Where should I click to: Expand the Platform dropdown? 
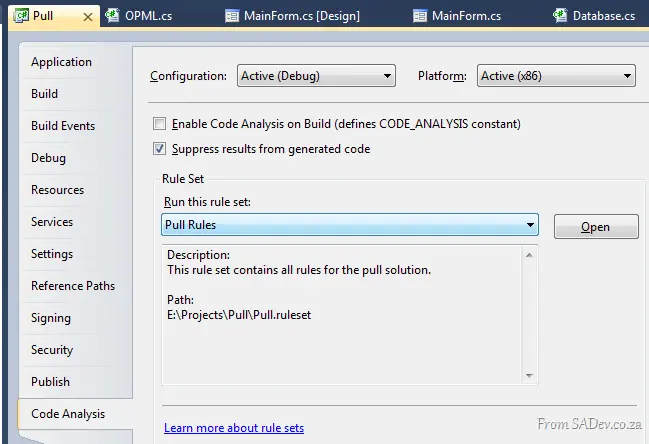(556, 76)
